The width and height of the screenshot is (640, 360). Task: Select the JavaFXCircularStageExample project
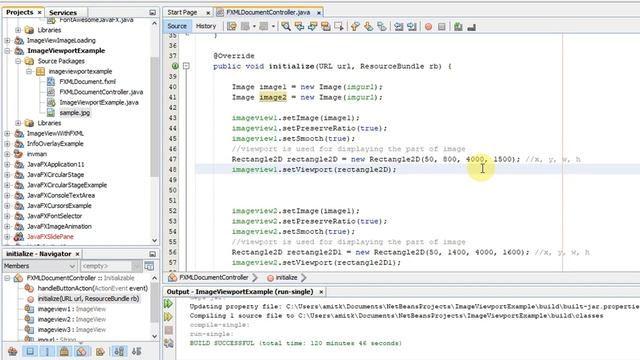[x=67, y=185]
